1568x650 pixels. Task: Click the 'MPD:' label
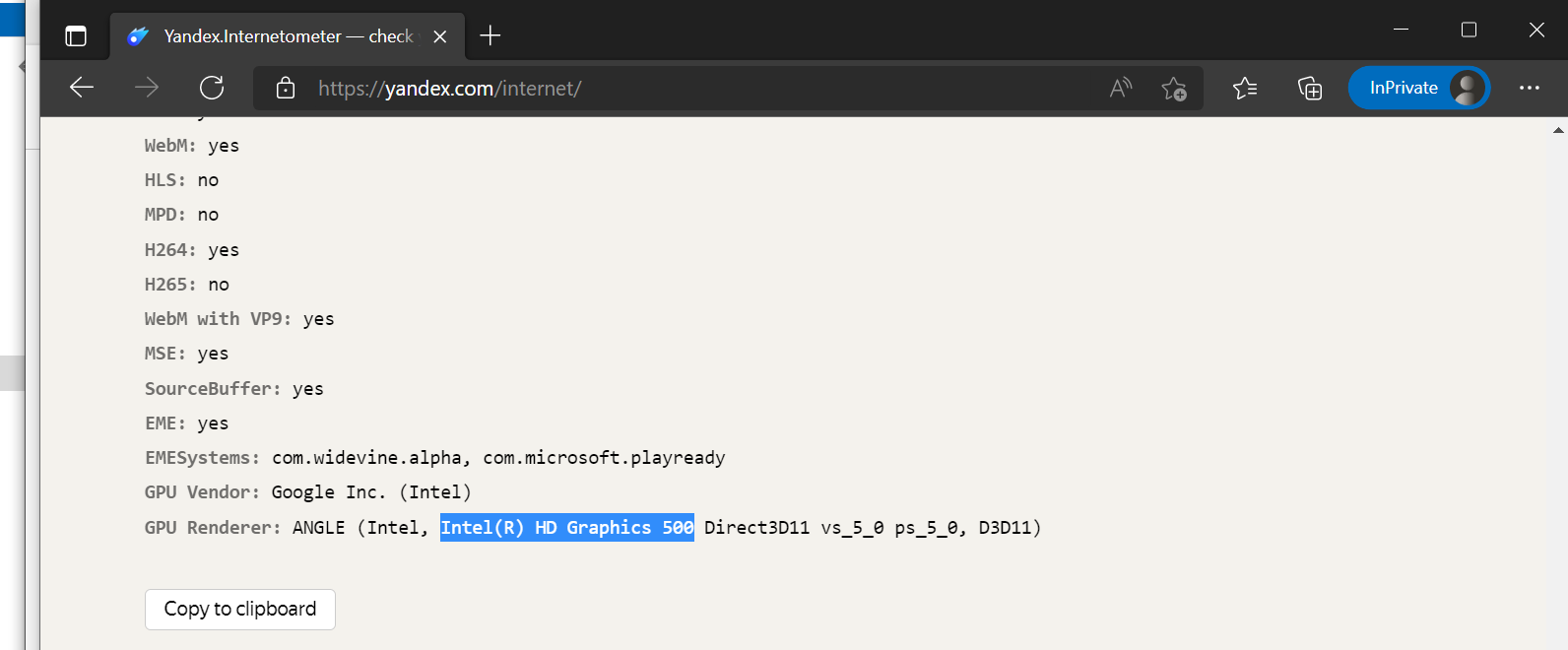(x=165, y=215)
